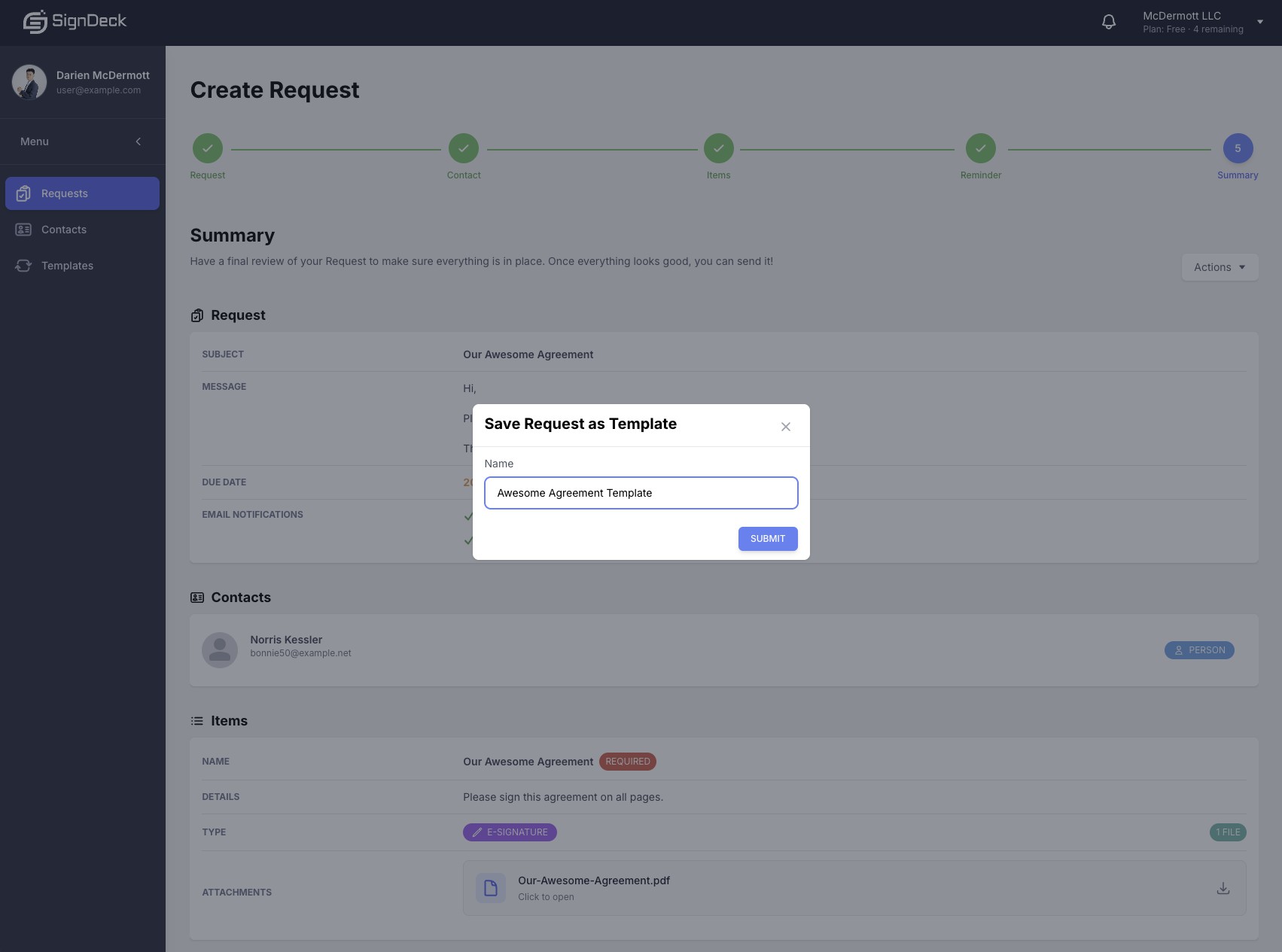Go to the Reminder step circle
1282x952 pixels.
pyautogui.click(x=981, y=148)
